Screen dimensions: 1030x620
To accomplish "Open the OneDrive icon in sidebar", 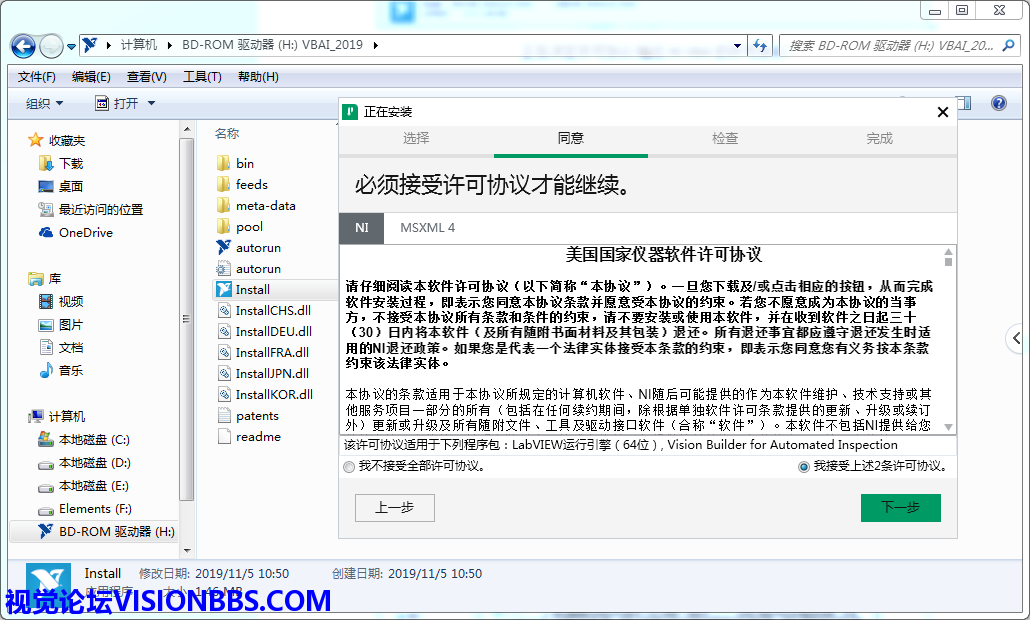I will 46,233.
